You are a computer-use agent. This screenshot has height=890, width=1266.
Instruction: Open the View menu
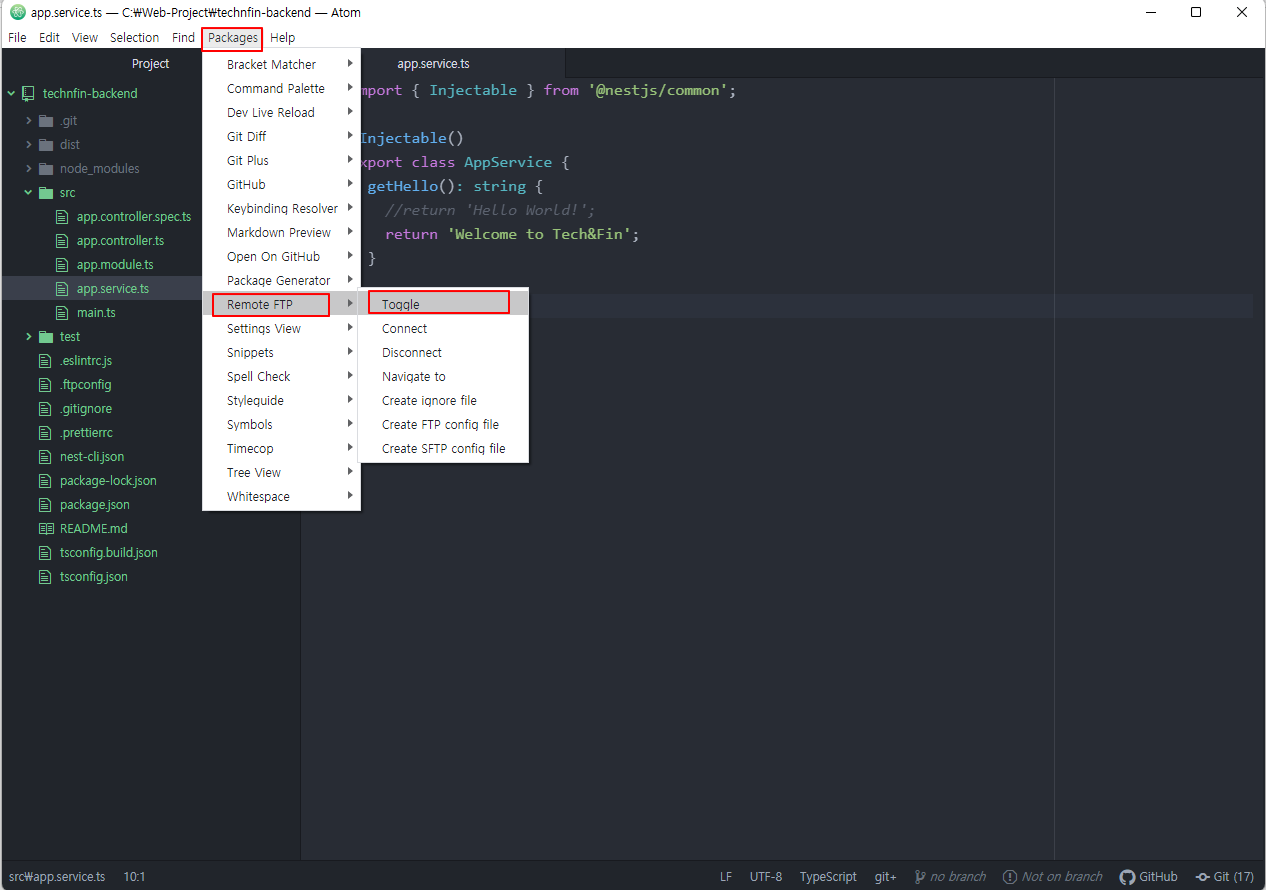85,38
